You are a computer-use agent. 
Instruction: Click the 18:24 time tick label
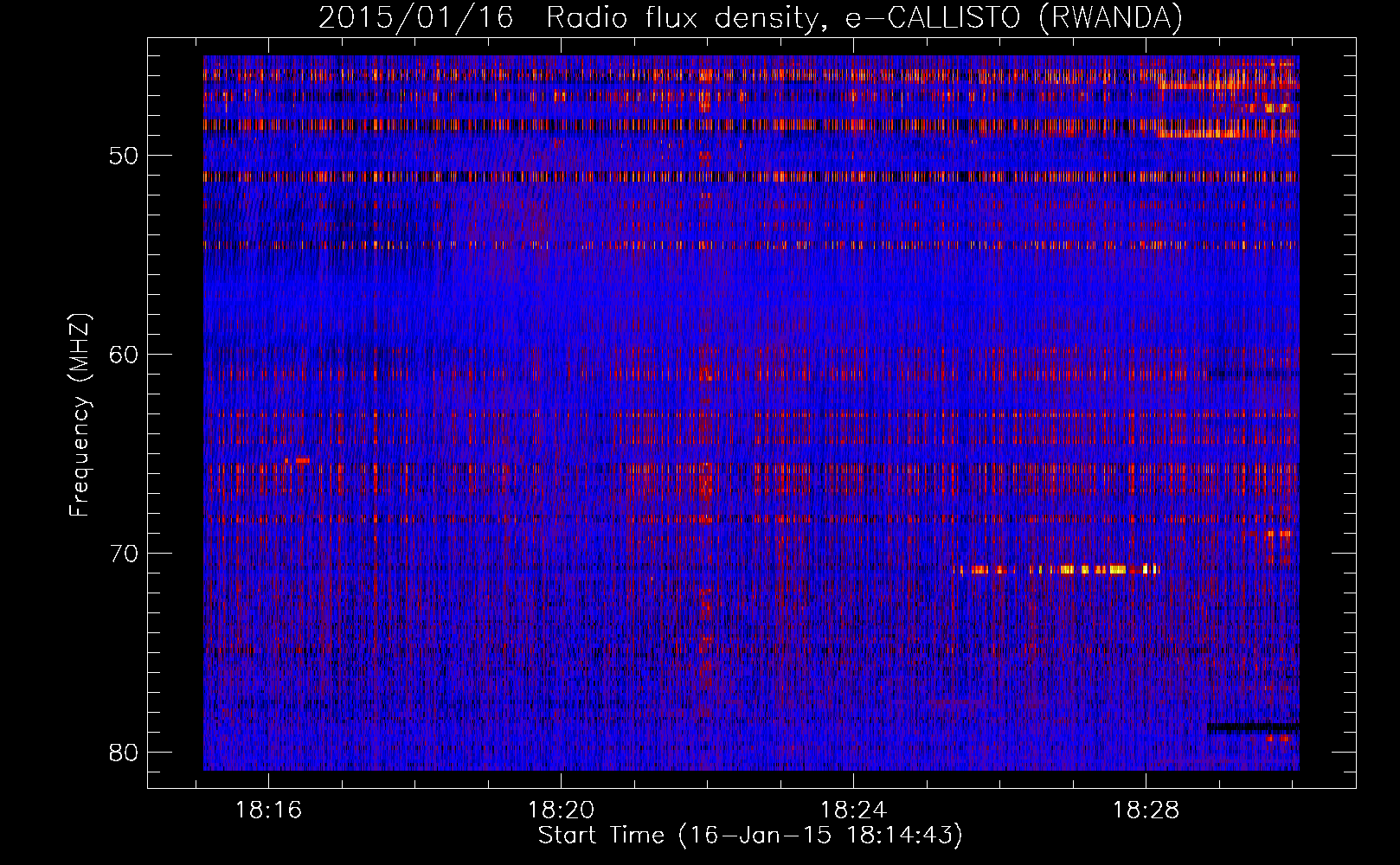point(854,811)
